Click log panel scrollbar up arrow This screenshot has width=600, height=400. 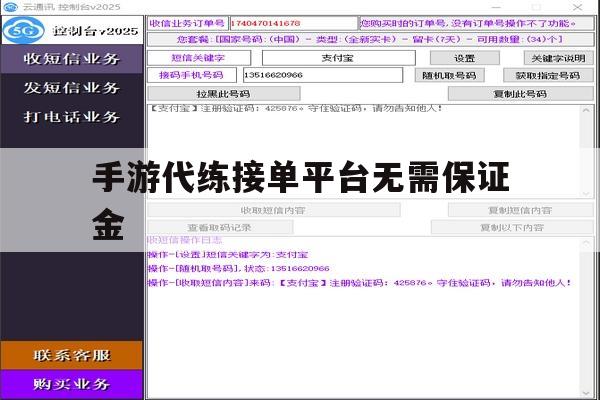click(586, 243)
